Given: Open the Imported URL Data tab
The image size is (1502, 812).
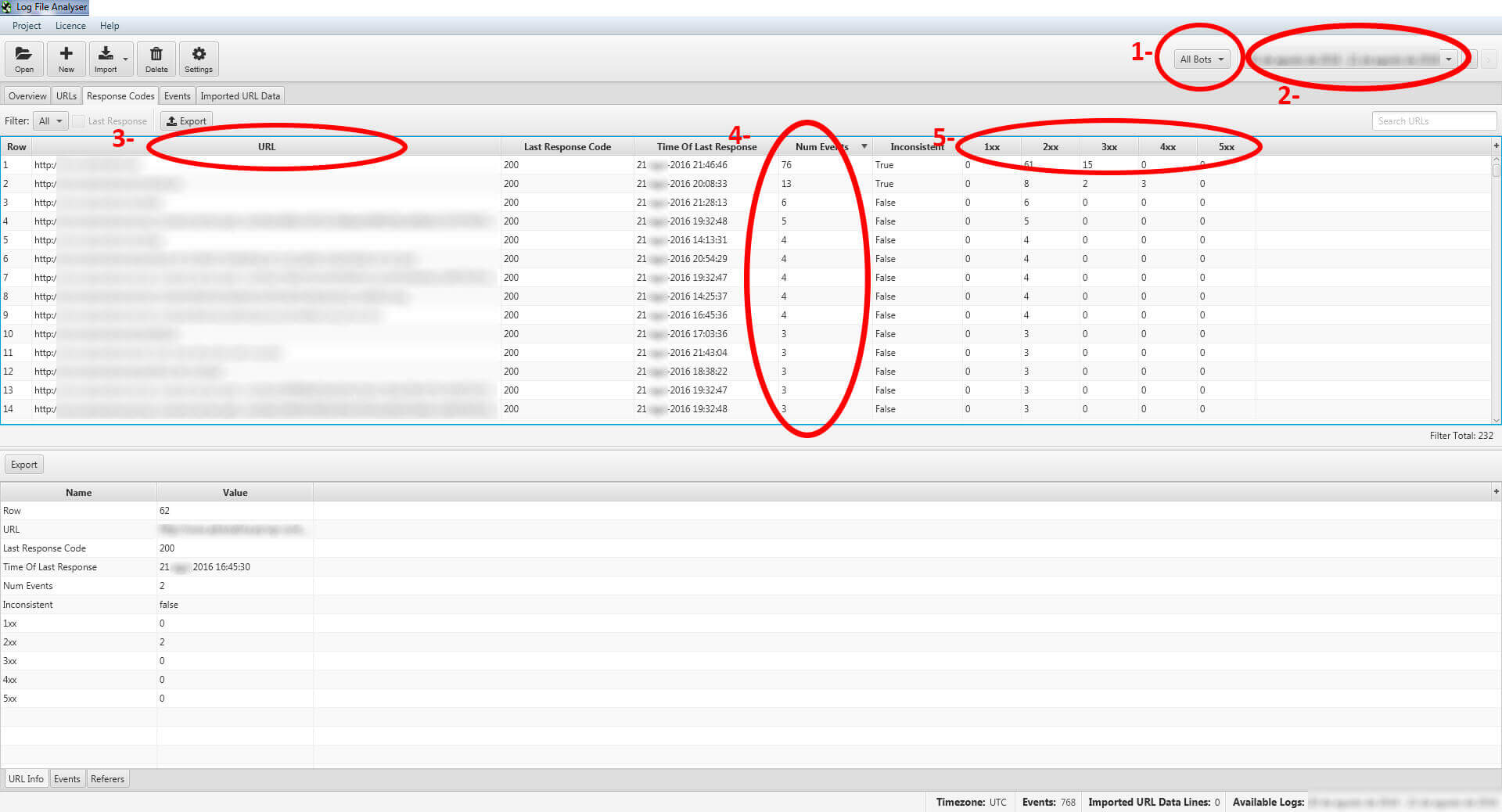Looking at the screenshot, I should [x=240, y=96].
